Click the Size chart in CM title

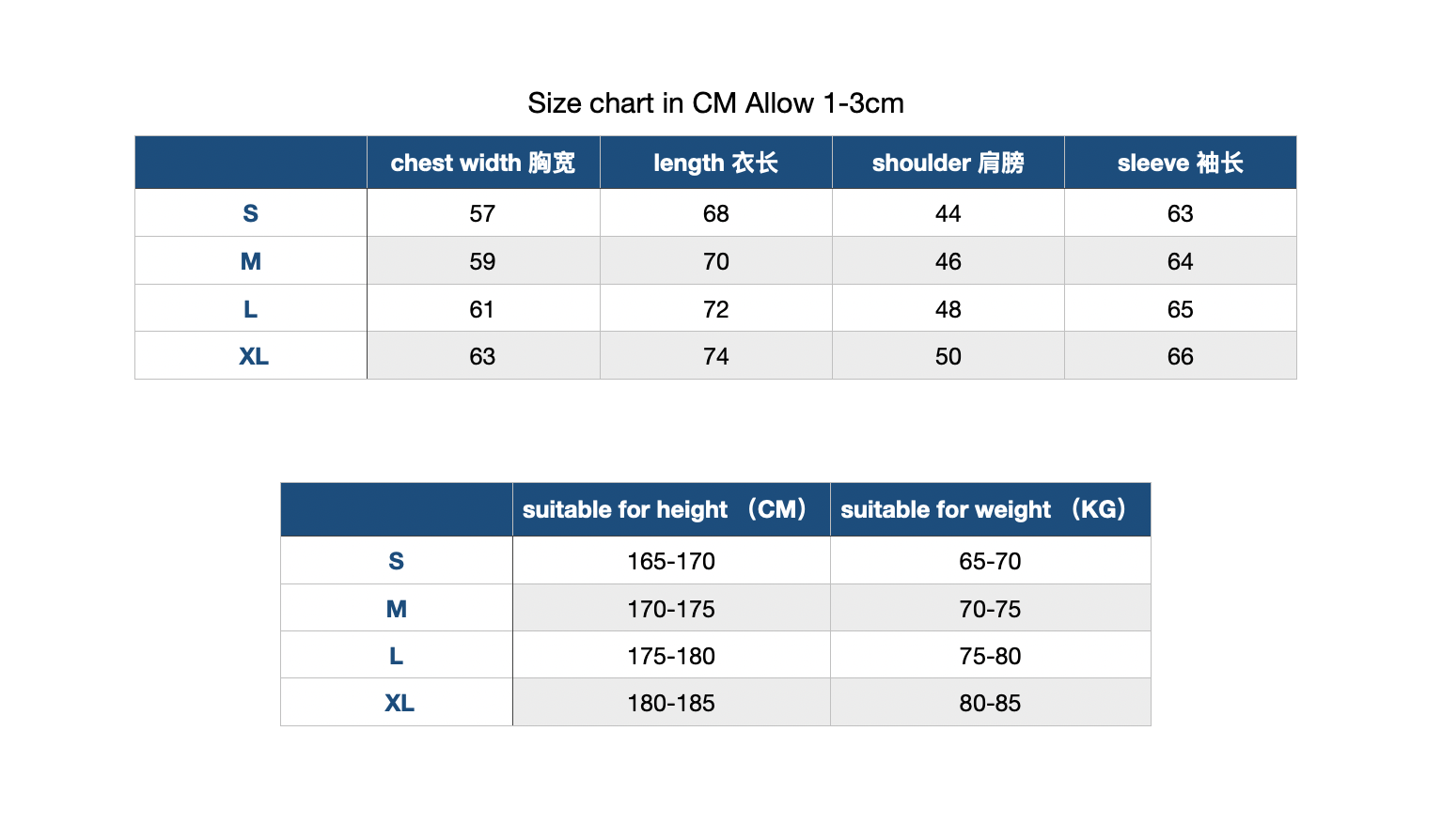tap(715, 103)
